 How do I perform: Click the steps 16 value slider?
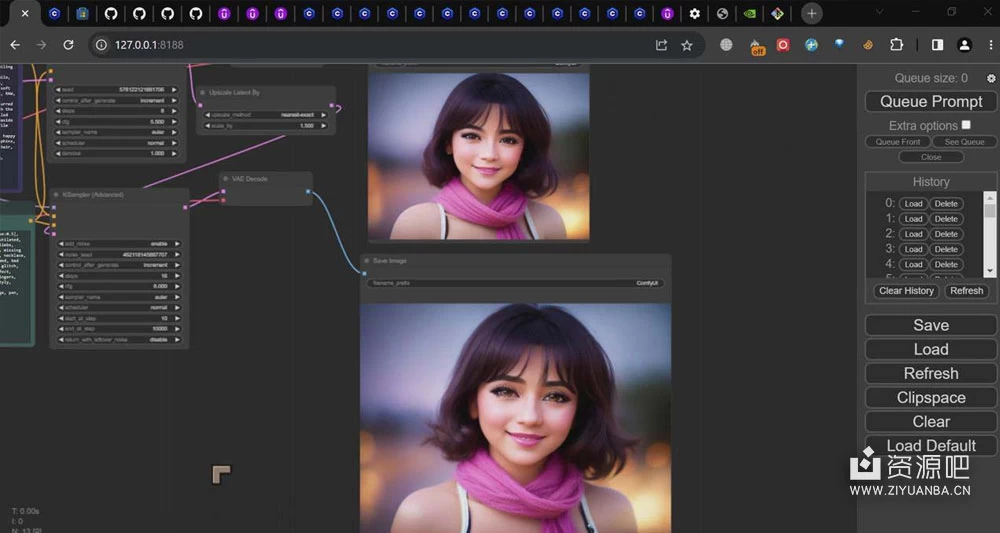(x=119, y=276)
